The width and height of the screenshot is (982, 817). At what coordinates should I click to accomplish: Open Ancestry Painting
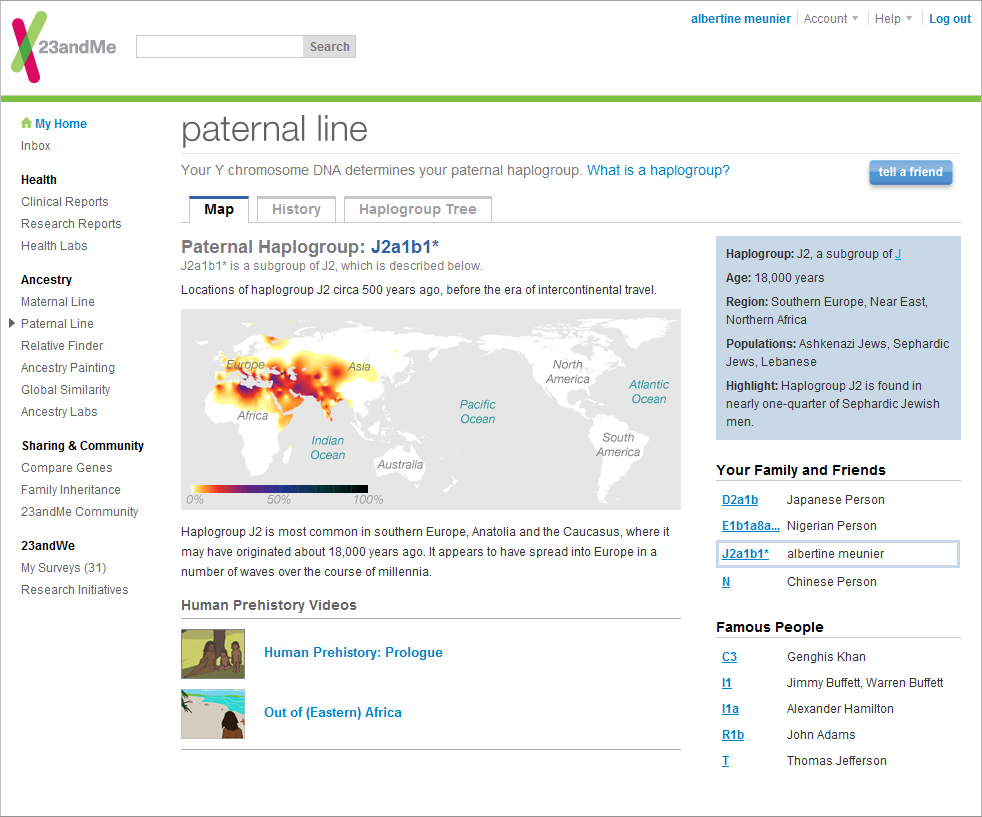pos(68,367)
